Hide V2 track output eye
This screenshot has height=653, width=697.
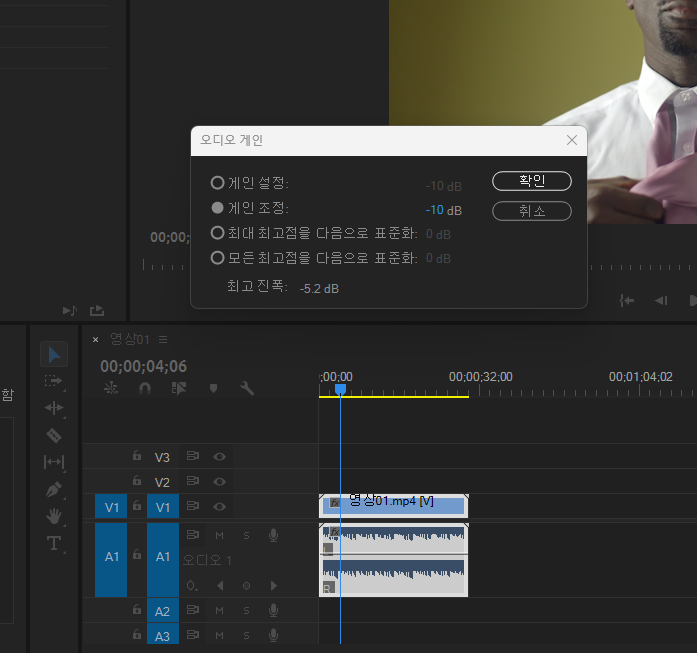(x=220, y=481)
